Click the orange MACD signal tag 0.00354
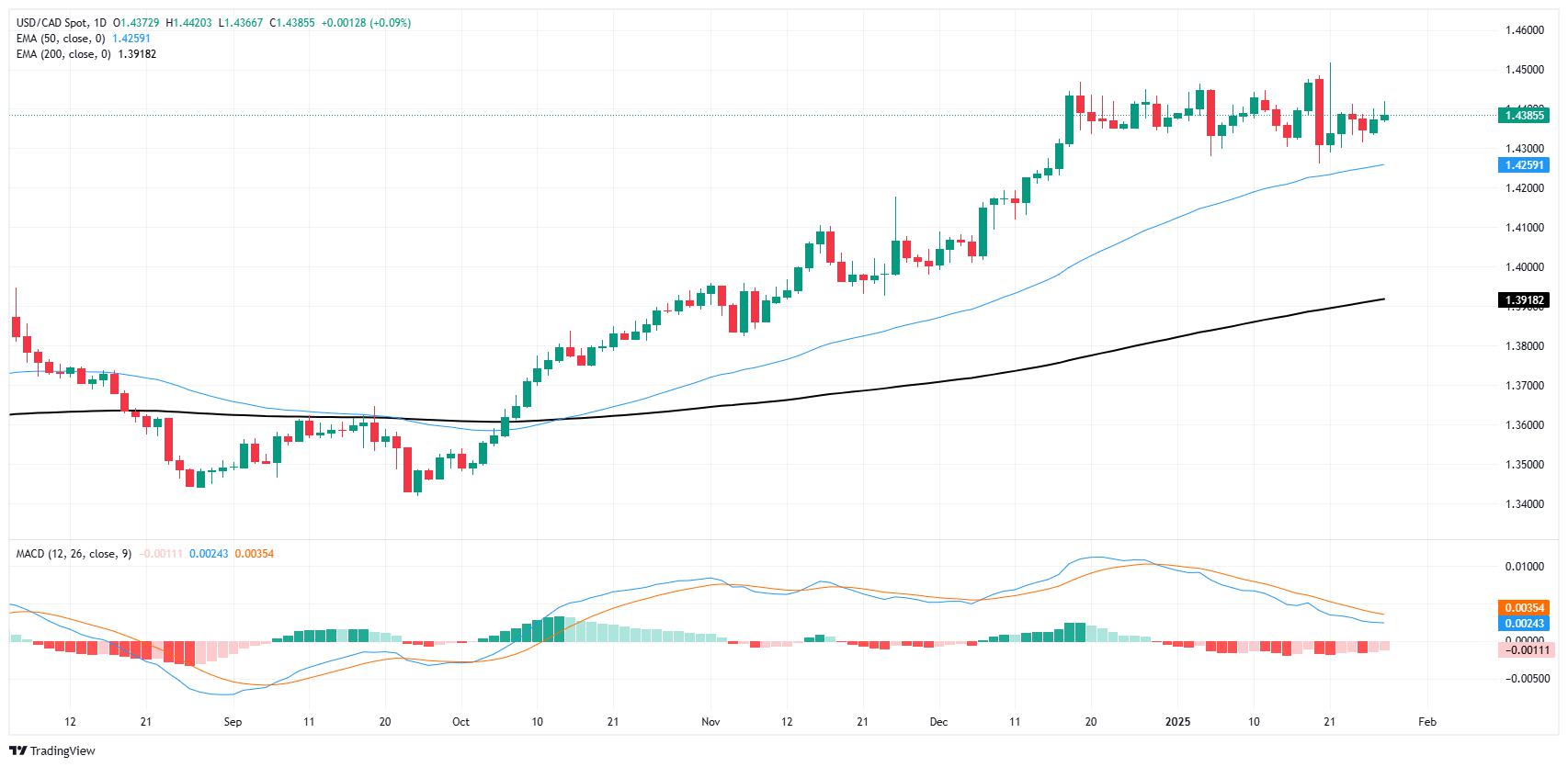This screenshot has height=767, width=1568. (x=1523, y=608)
